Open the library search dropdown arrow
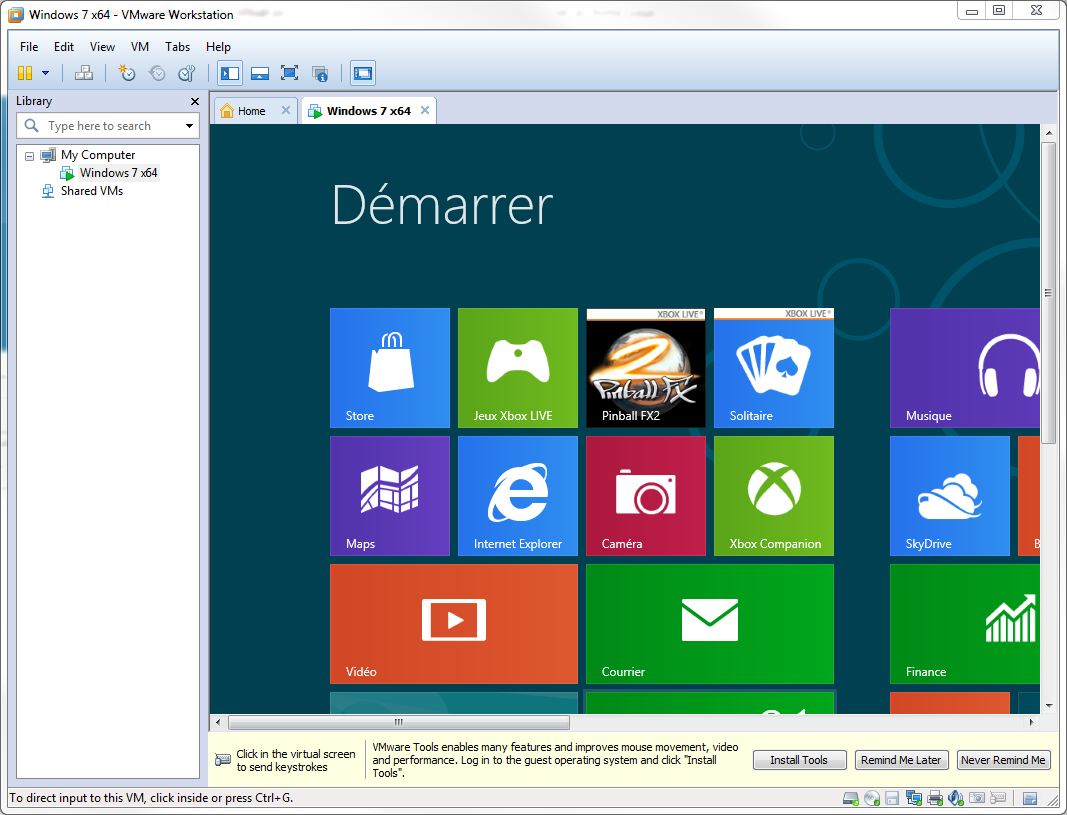 point(189,126)
